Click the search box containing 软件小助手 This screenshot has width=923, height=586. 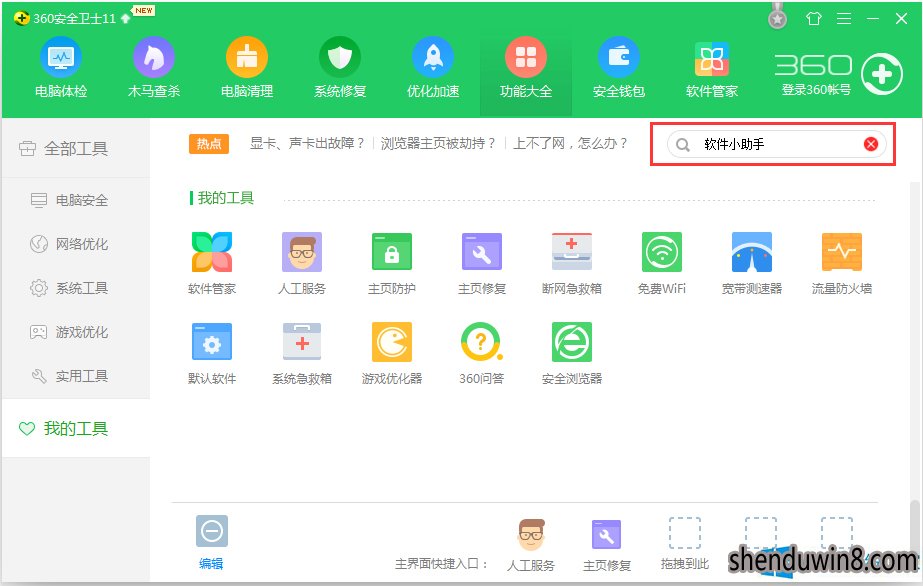[x=776, y=144]
